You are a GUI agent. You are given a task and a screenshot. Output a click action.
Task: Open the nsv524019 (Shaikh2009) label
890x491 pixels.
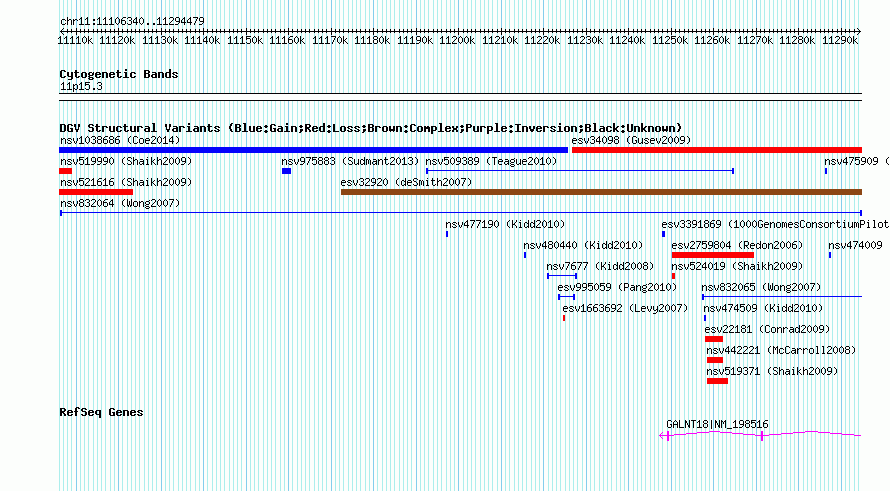737,266
